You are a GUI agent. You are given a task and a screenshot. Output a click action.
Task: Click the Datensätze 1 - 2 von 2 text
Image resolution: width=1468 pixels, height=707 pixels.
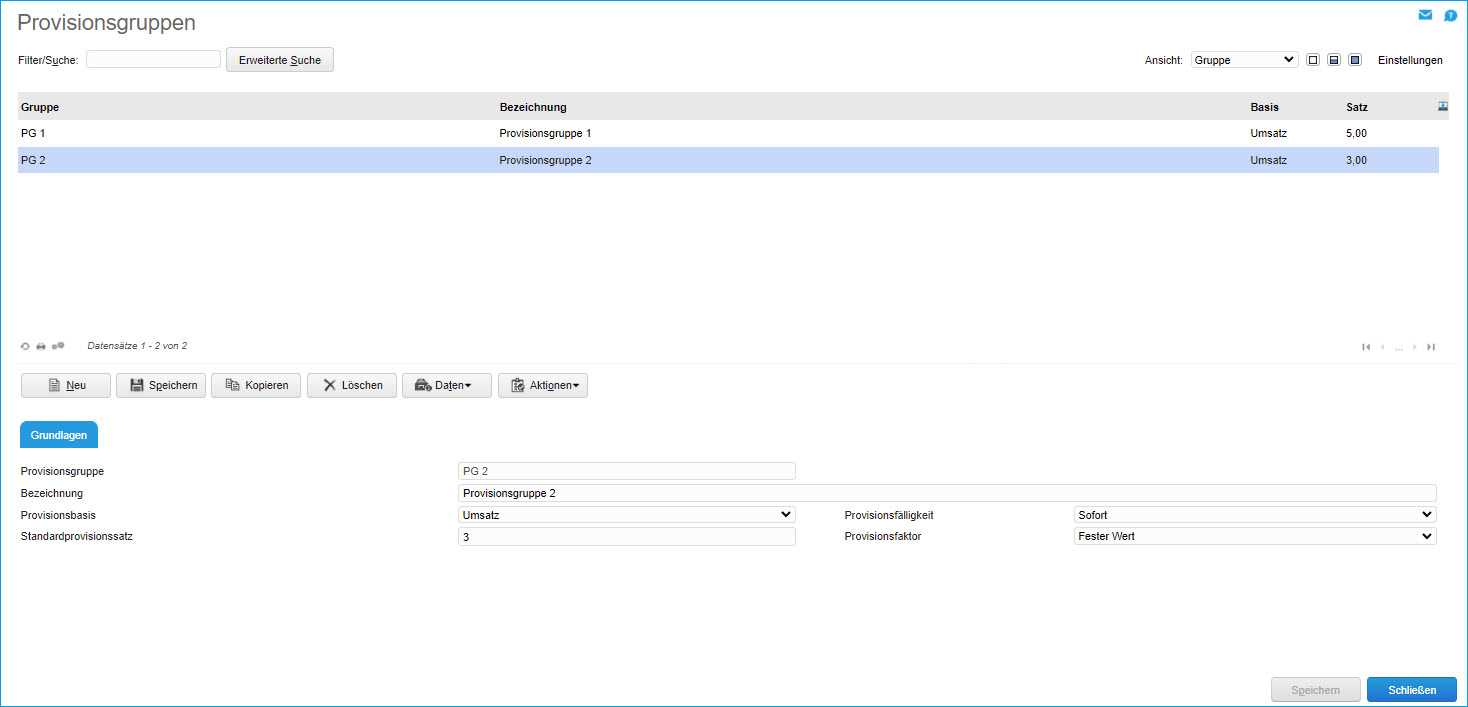pyautogui.click(x=137, y=346)
